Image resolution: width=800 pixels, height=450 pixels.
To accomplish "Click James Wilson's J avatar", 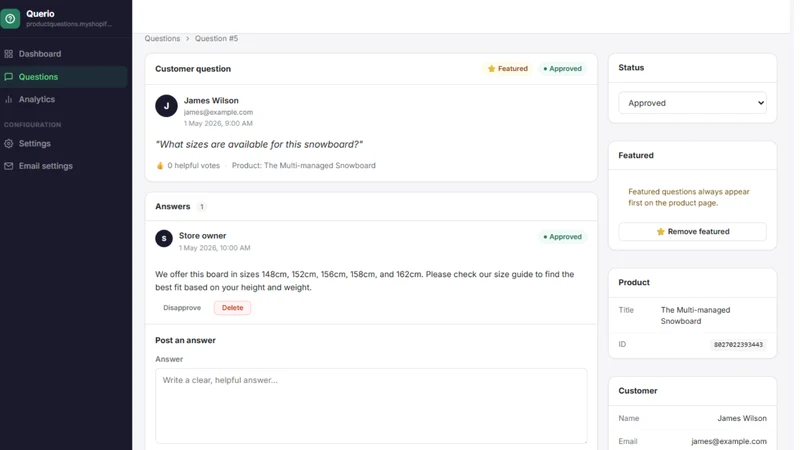I will click(166, 106).
